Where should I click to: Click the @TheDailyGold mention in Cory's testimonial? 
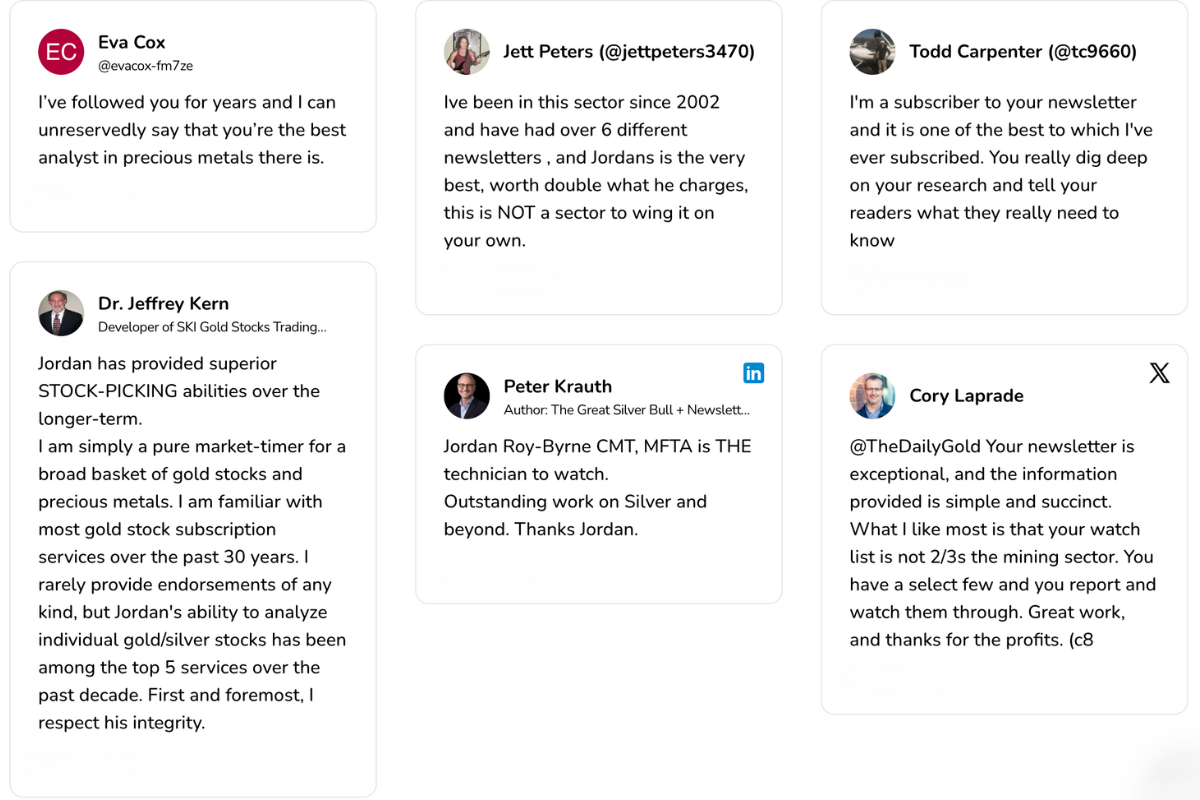pyautogui.click(x=915, y=446)
